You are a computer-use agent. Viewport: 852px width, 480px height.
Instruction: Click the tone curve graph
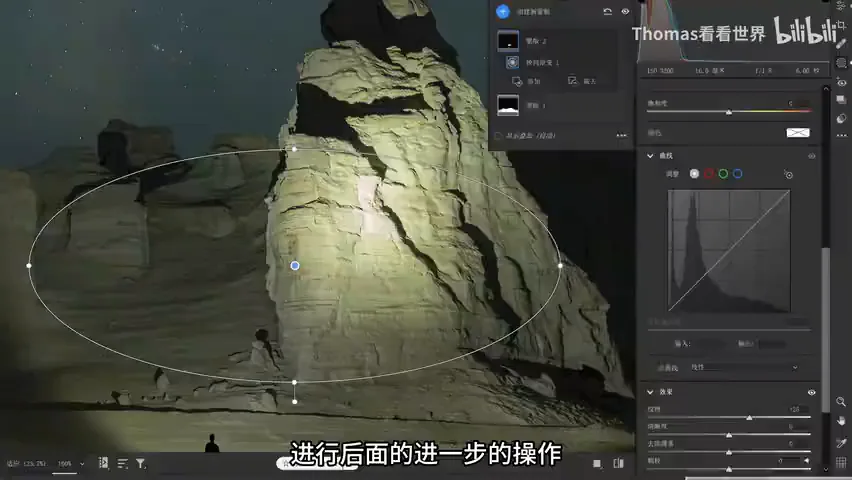coord(729,251)
